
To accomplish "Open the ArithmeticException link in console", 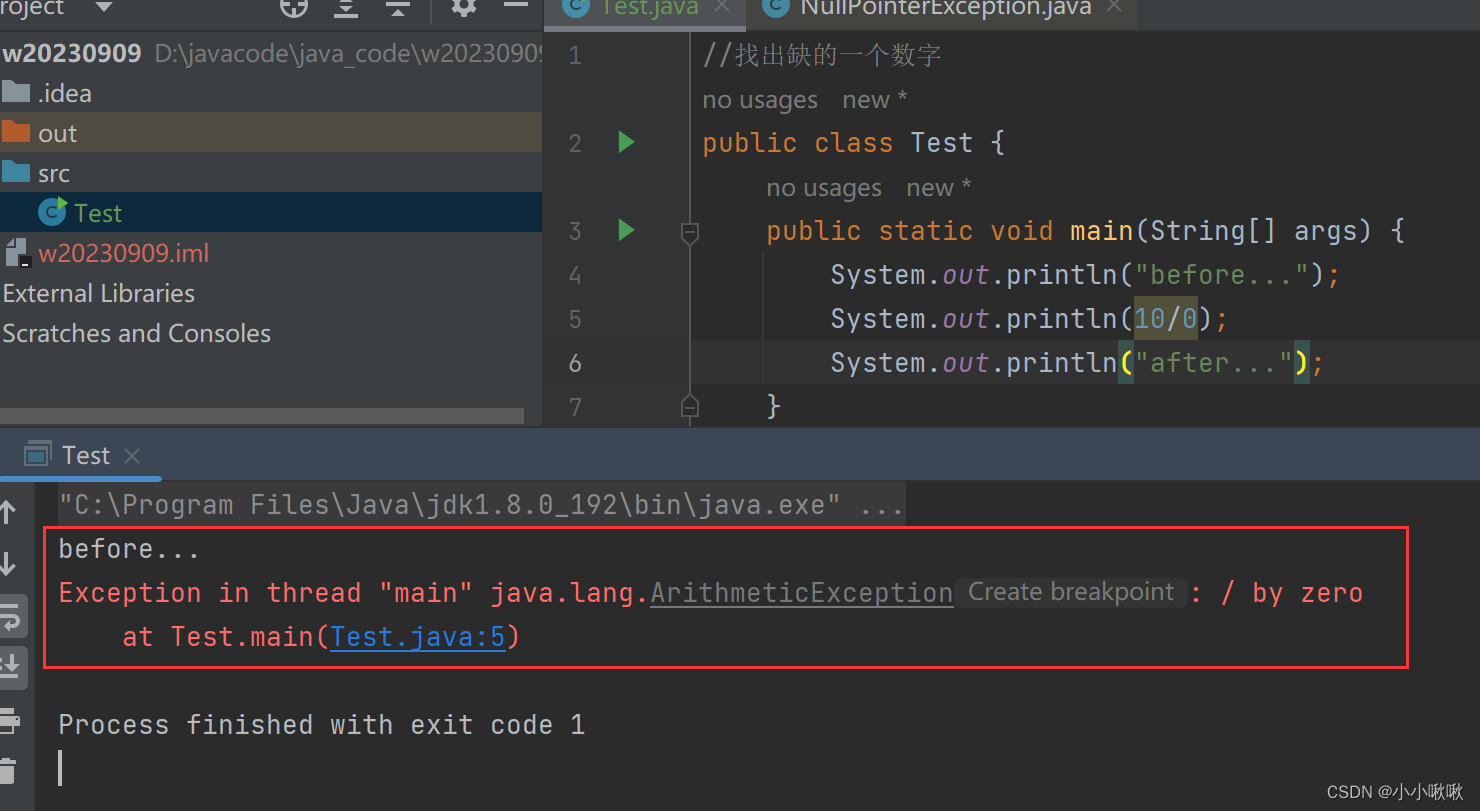I will coord(801,593).
